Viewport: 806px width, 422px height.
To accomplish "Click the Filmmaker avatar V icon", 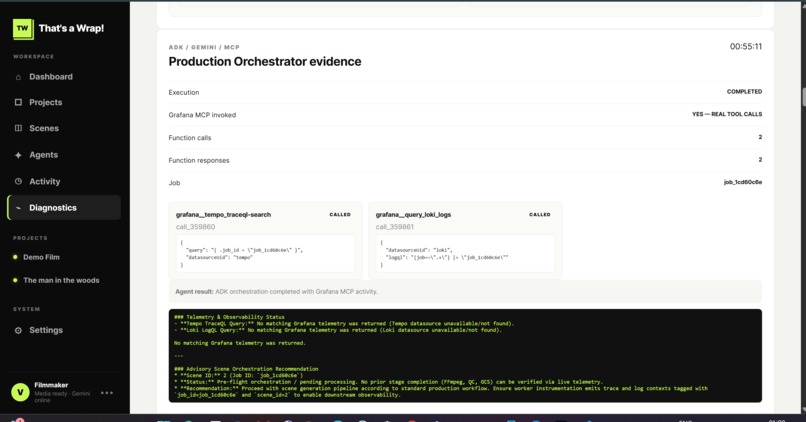I will pos(20,393).
